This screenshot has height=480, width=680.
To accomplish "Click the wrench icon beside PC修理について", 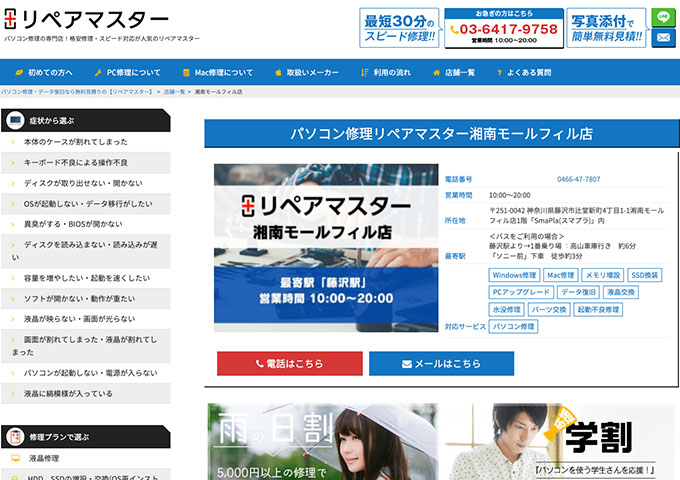I will click(98, 72).
